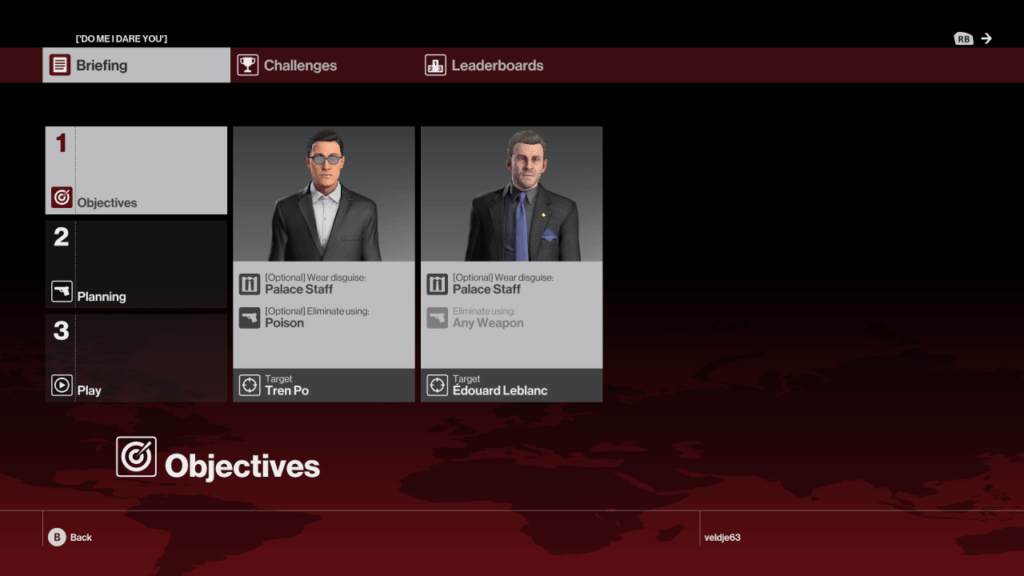Click crosshair target icon beside Tren Po
The height and width of the screenshot is (576, 1024).
[x=249, y=385]
